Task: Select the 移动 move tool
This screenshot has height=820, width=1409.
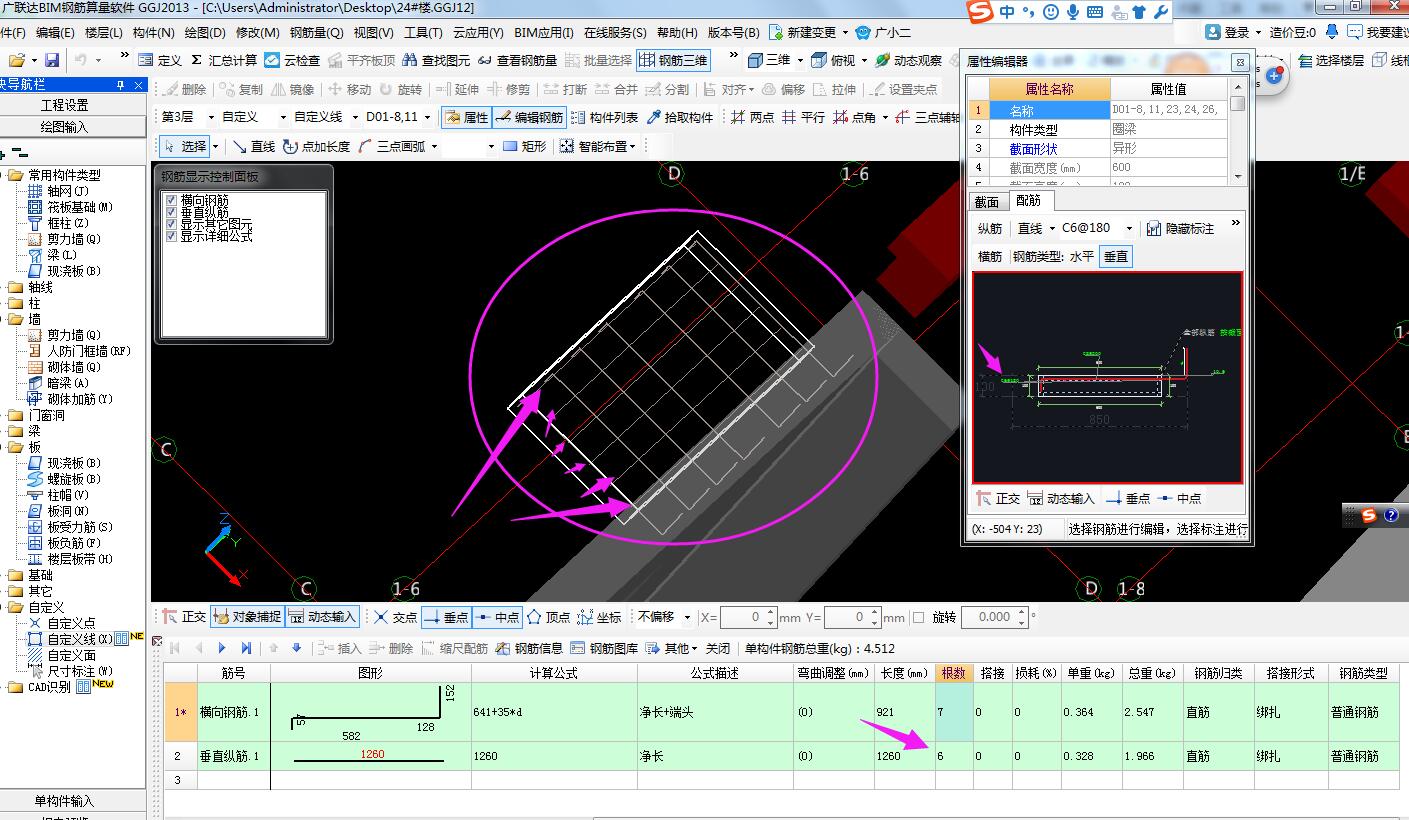Action: point(349,89)
